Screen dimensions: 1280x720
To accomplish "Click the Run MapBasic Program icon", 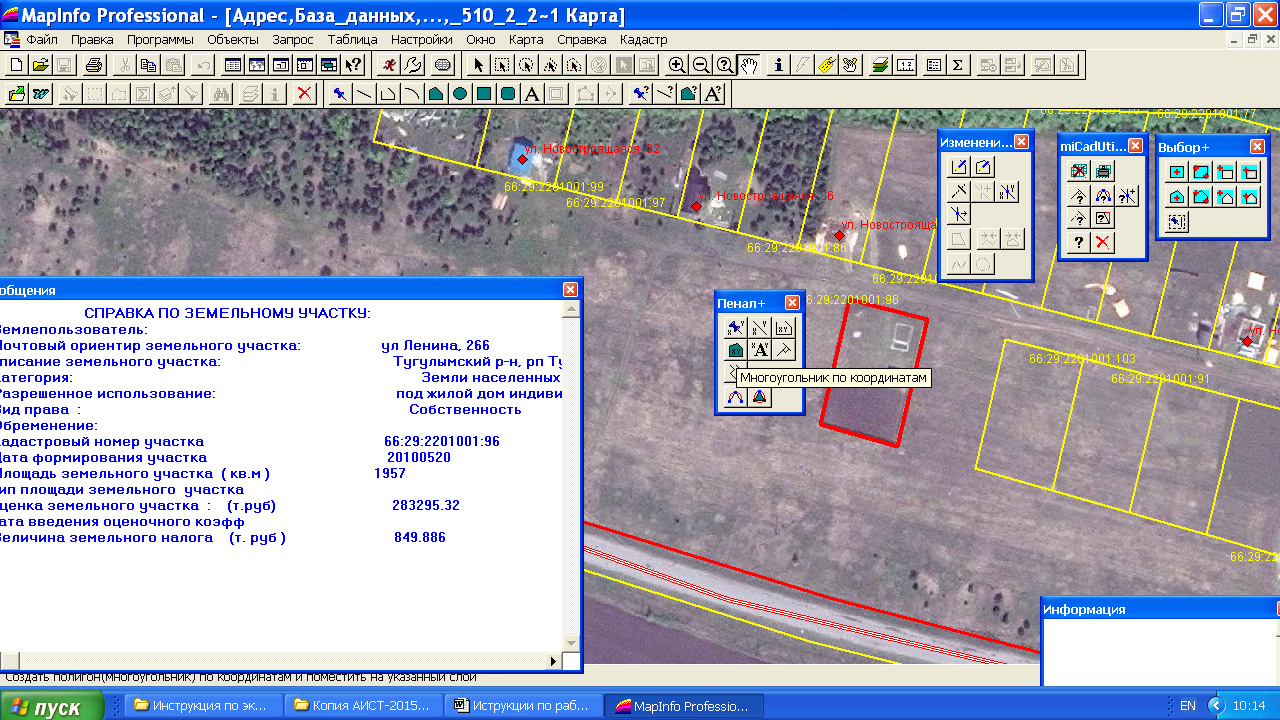I will coord(388,65).
